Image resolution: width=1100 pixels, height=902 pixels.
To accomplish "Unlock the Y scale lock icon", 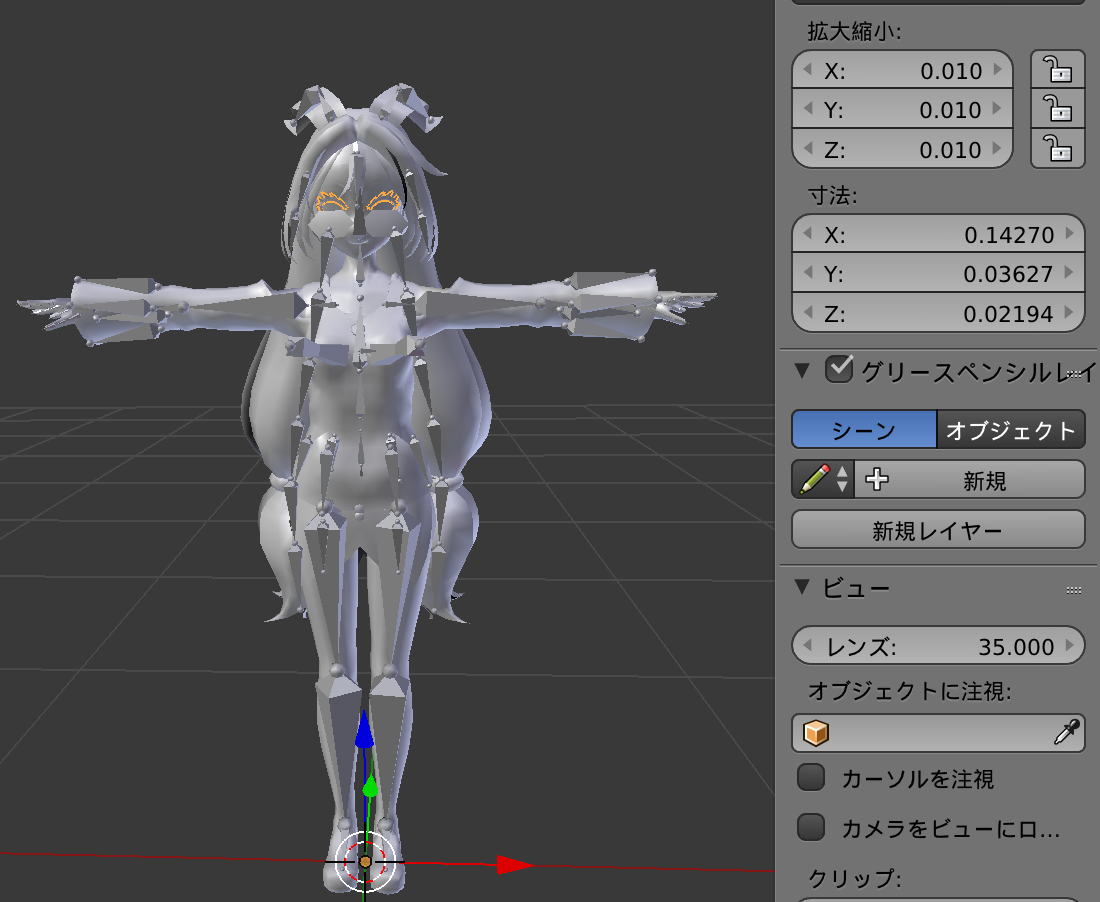I will click(1056, 110).
